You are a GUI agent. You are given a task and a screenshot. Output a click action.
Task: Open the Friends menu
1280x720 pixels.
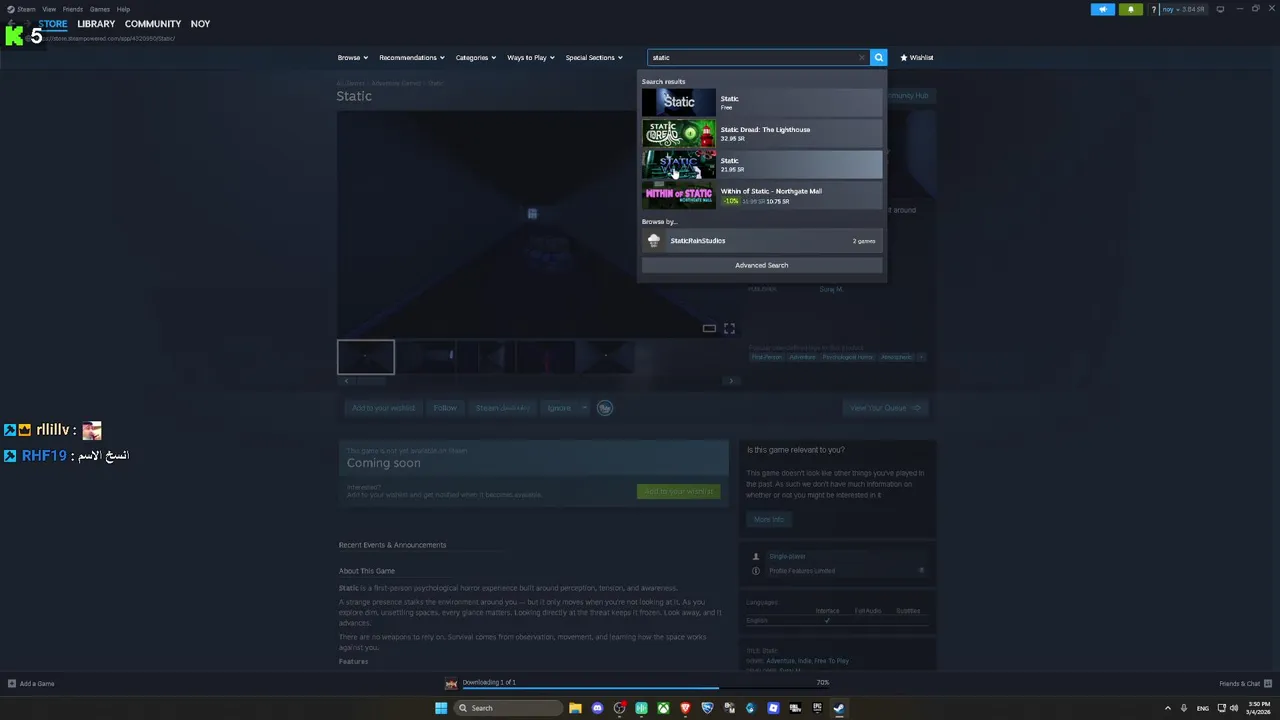73,9
